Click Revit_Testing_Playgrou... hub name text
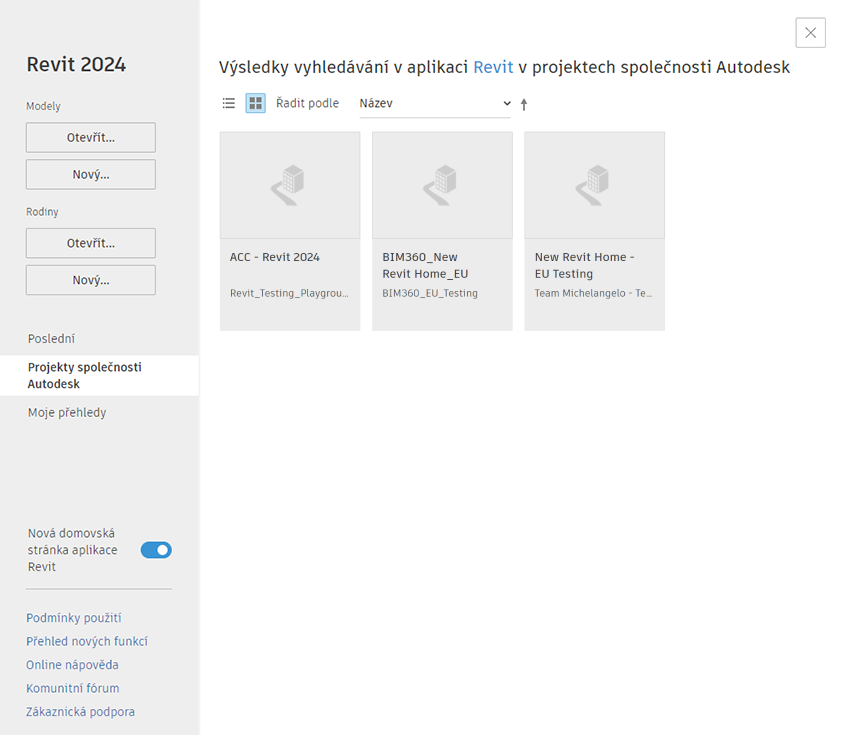This screenshot has height=735, width=845. [289, 293]
